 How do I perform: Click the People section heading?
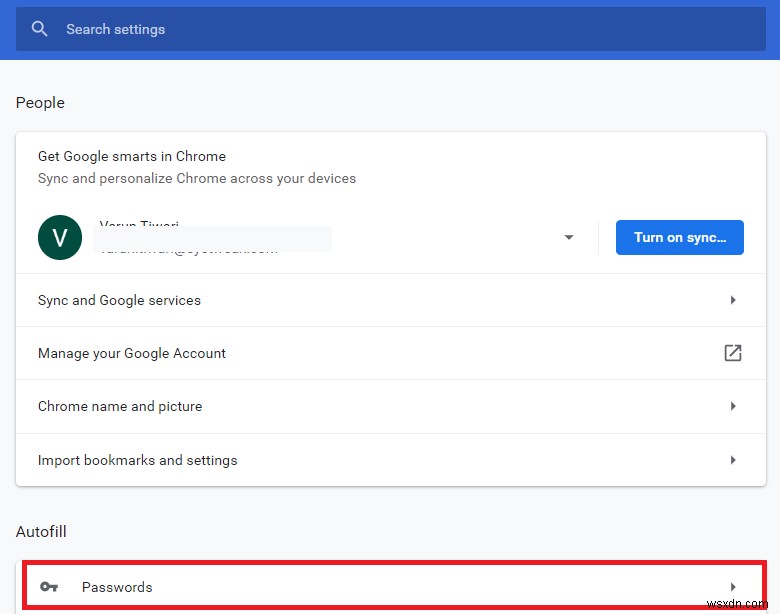pyautogui.click(x=40, y=103)
